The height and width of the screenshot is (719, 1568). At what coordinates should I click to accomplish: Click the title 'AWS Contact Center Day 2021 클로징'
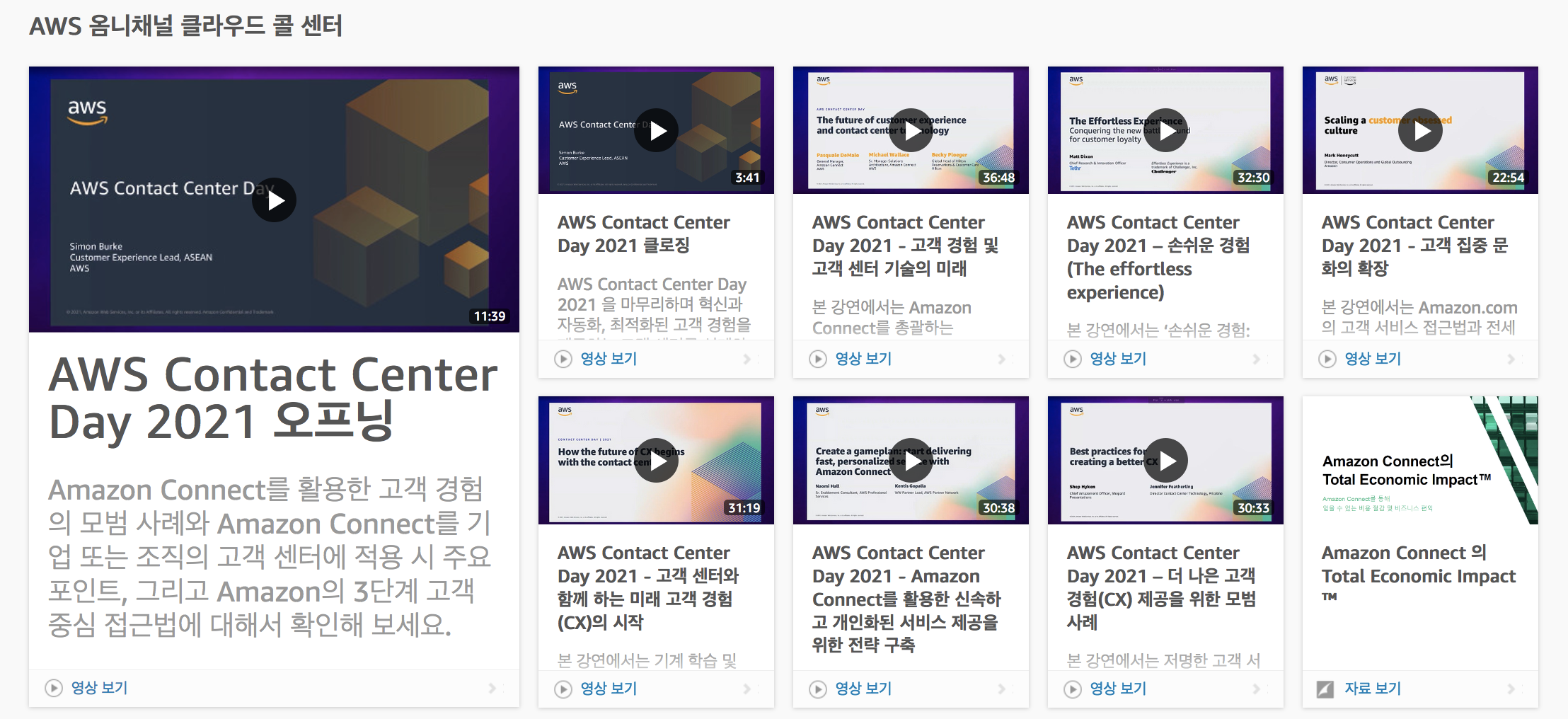pos(643,234)
